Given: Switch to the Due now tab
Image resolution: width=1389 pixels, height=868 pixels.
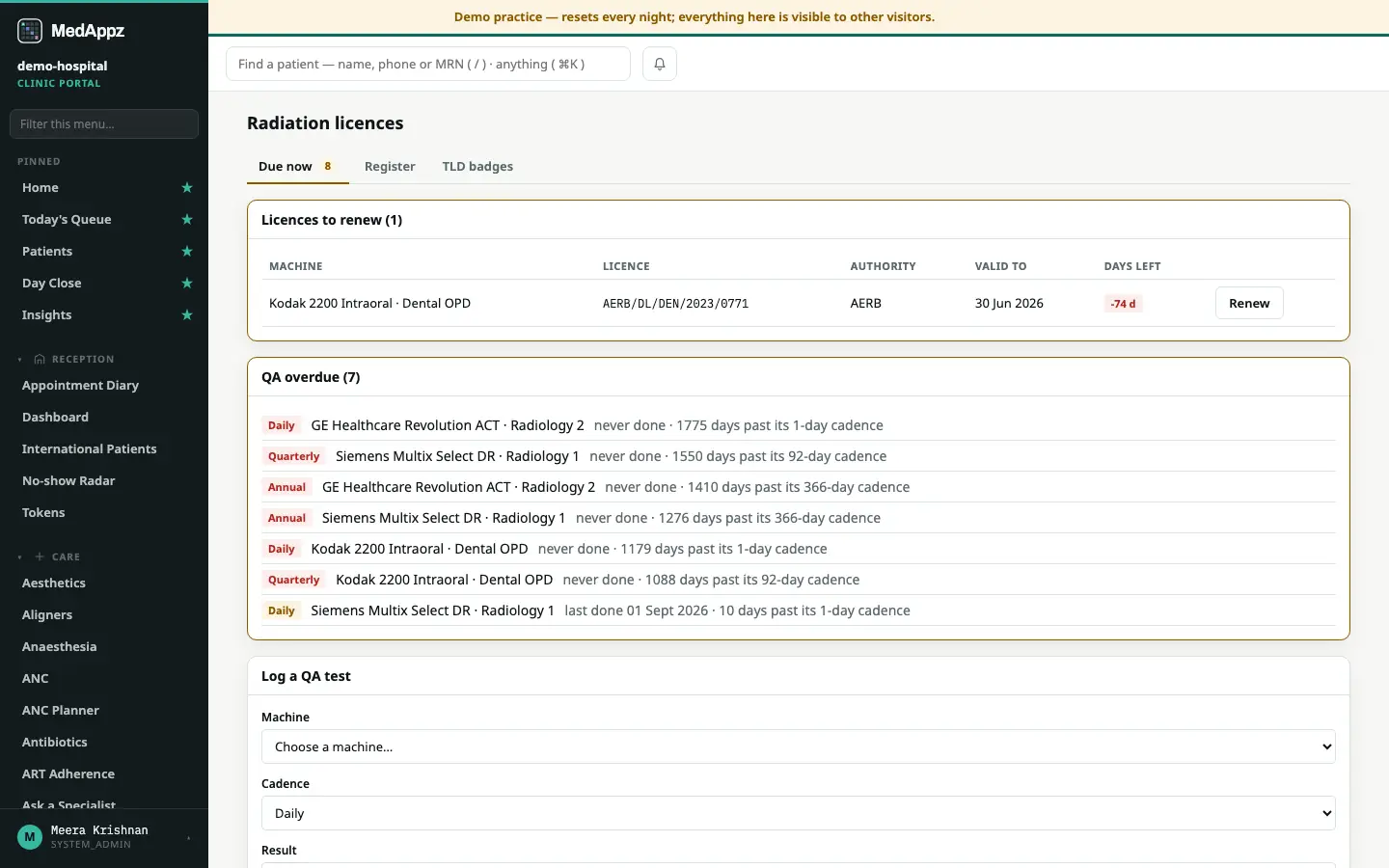Looking at the screenshot, I should tap(297, 166).
